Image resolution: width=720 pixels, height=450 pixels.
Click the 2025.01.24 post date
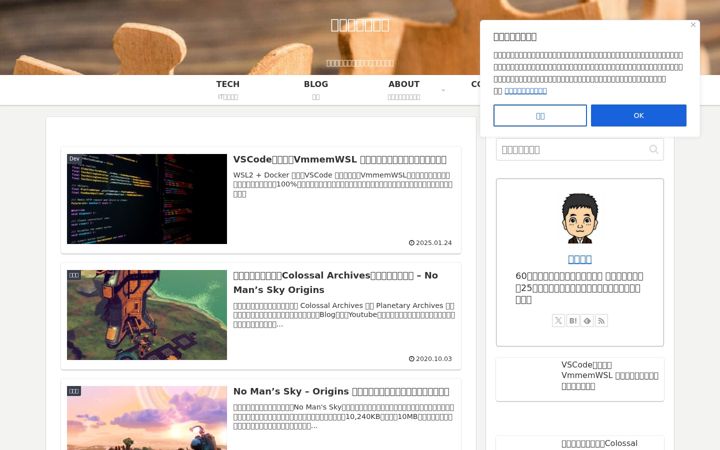coord(433,243)
